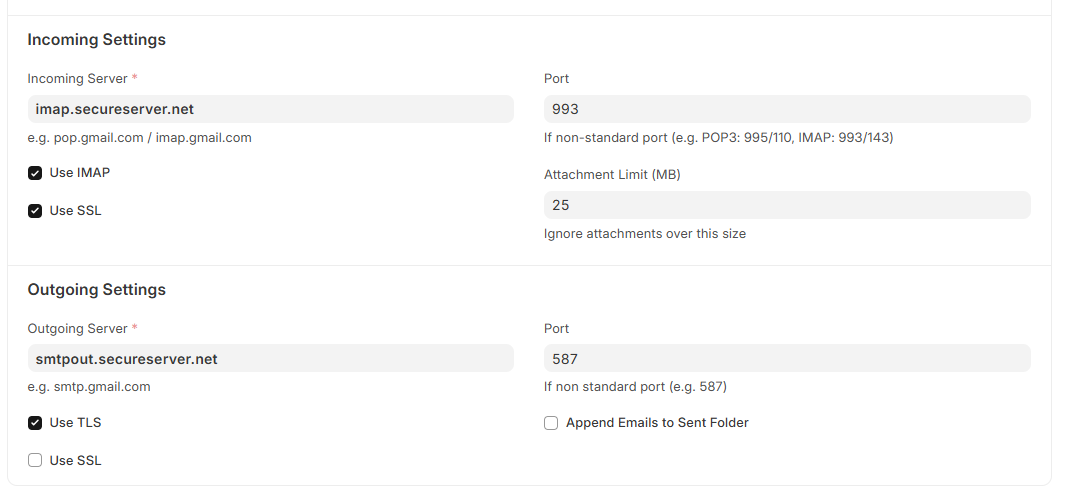Click the Attachment Limit (MB) label
This screenshot has width=1067, height=498.
tap(612, 174)
